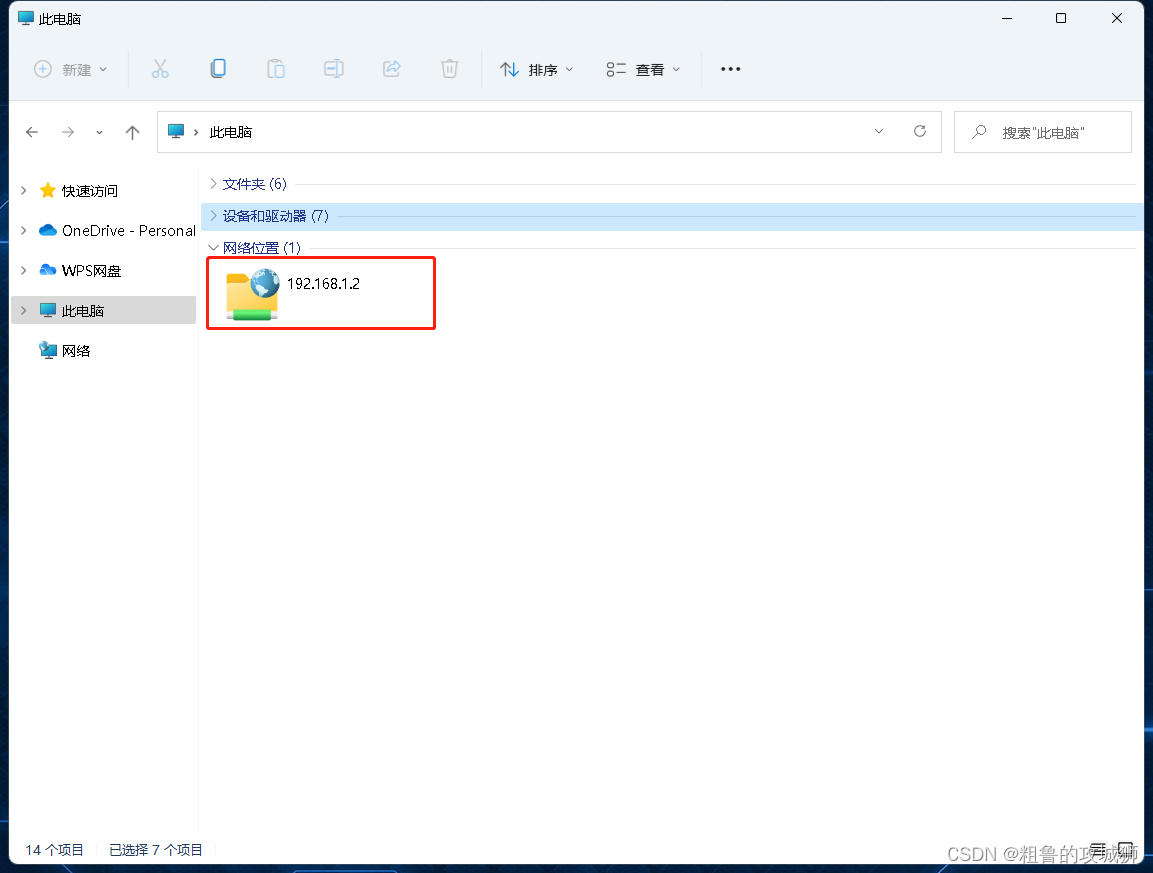
Task: Select the 192.168.1.2 network location folder
Action: pyautogui.click(x=321, y=293)
